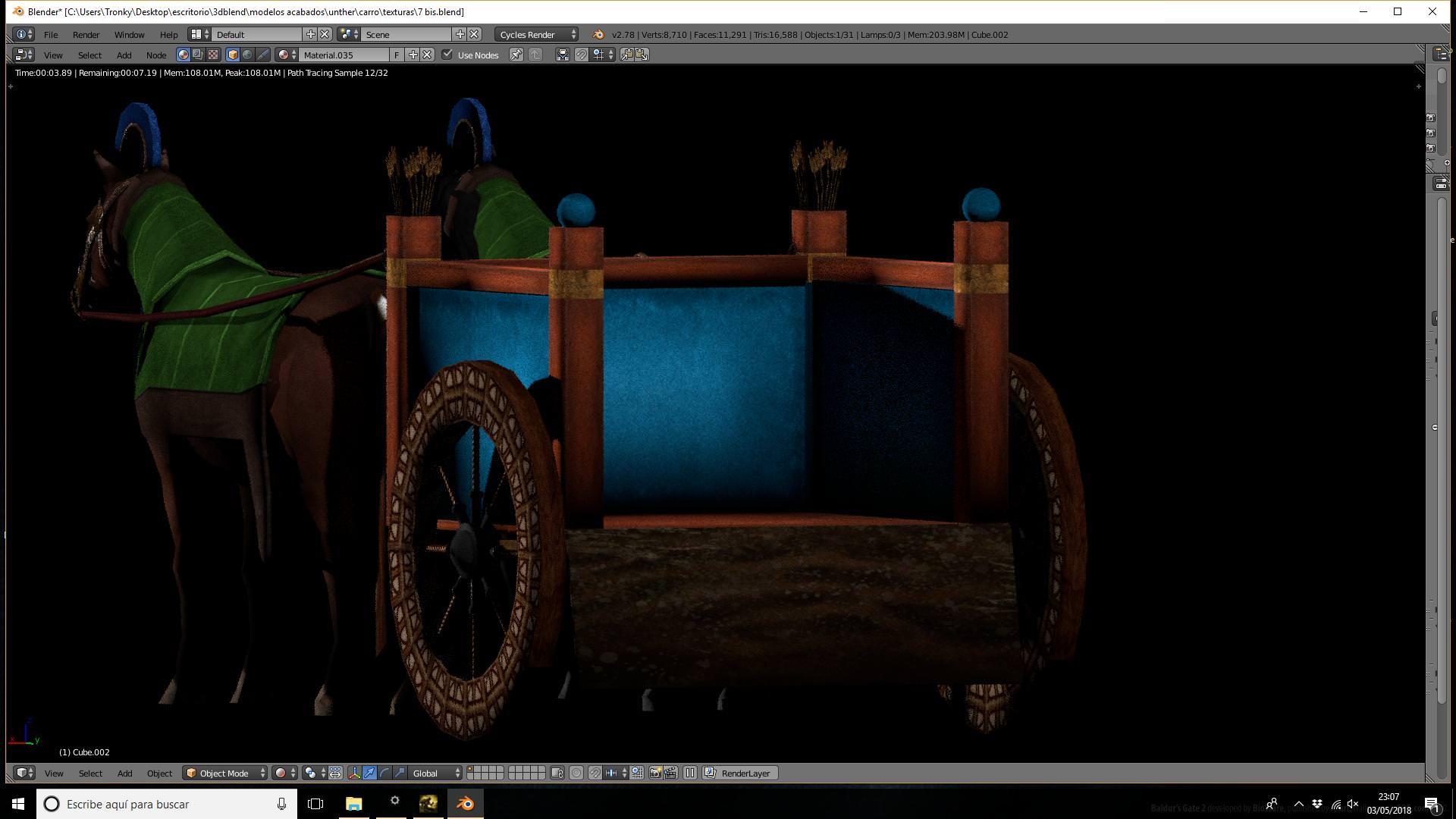
Task: Open the Object Mode selector
Action: [x=225, y=773]
